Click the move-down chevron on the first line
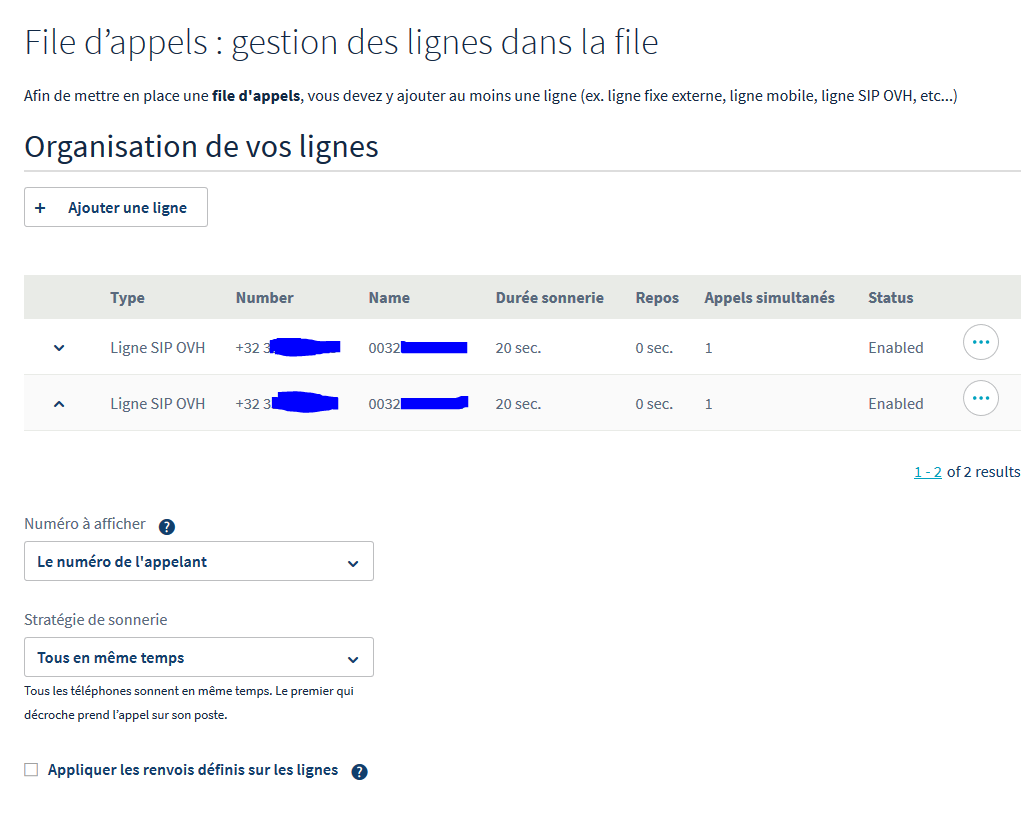Viewport: 1024px width, 814px height. pos(59,348)
